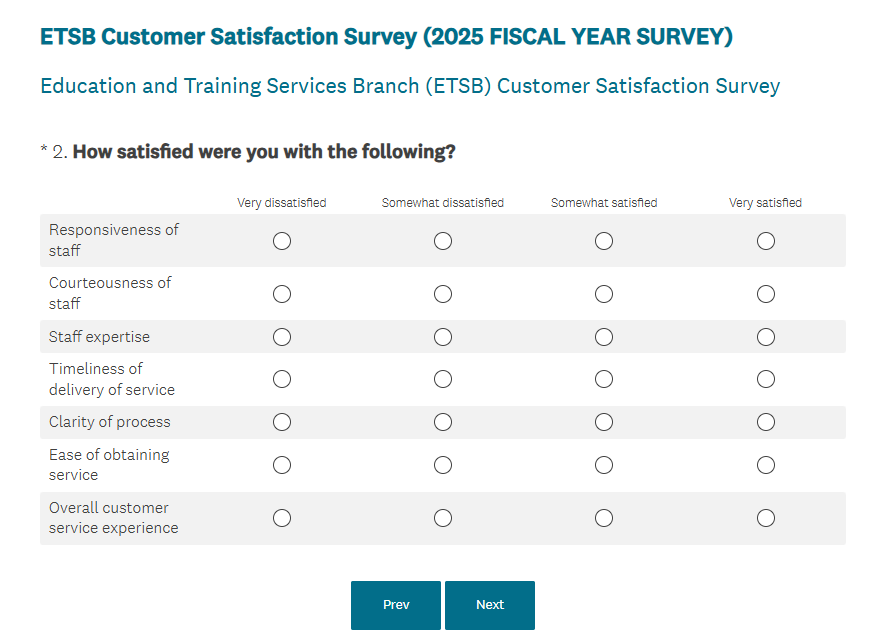Select Very satisfied for Responsiveness of staff
The height and width of the screenshot is (641, 879).
(766, 241)
